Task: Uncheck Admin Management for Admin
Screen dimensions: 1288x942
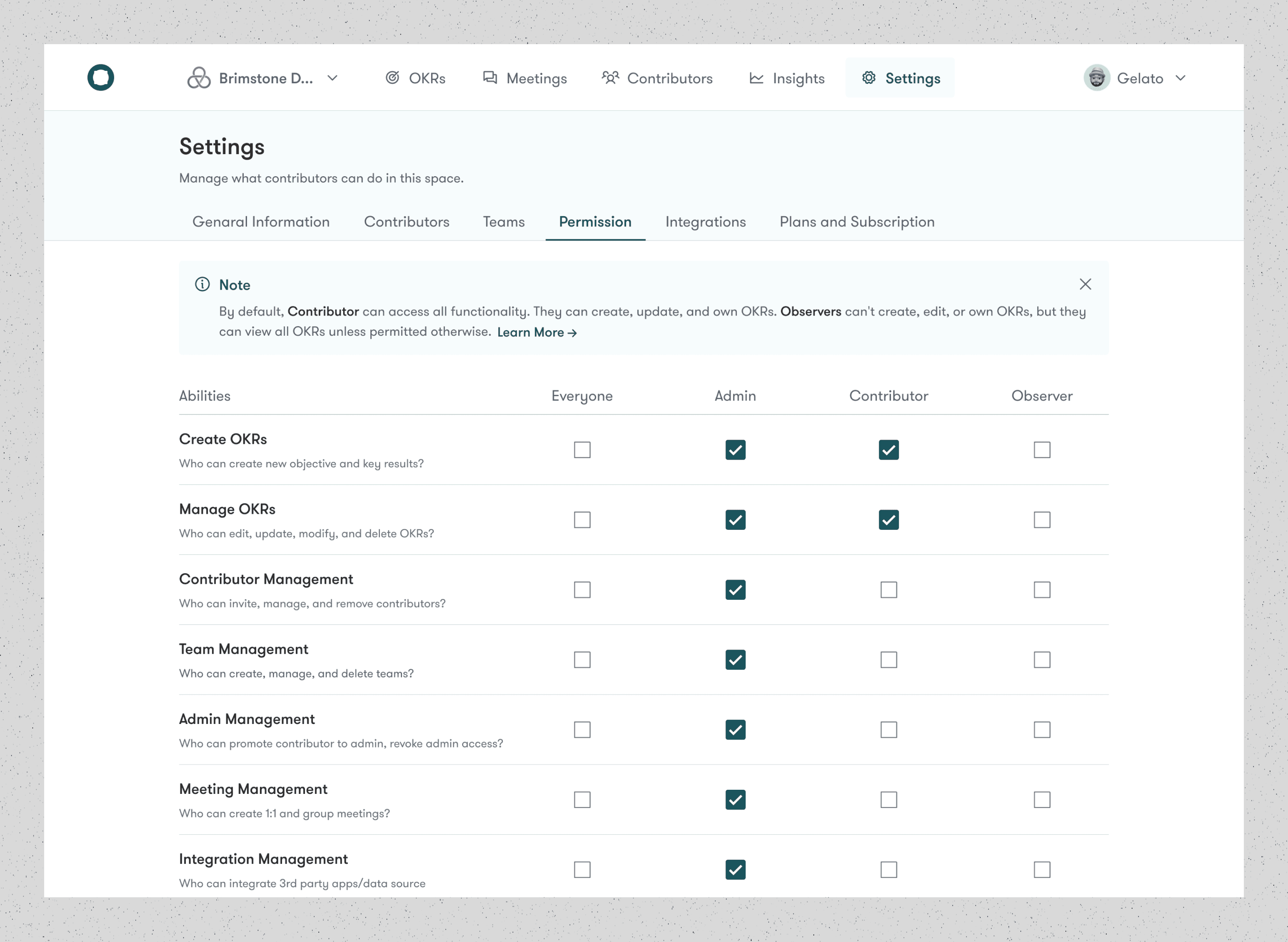Action: pos(735,730)
